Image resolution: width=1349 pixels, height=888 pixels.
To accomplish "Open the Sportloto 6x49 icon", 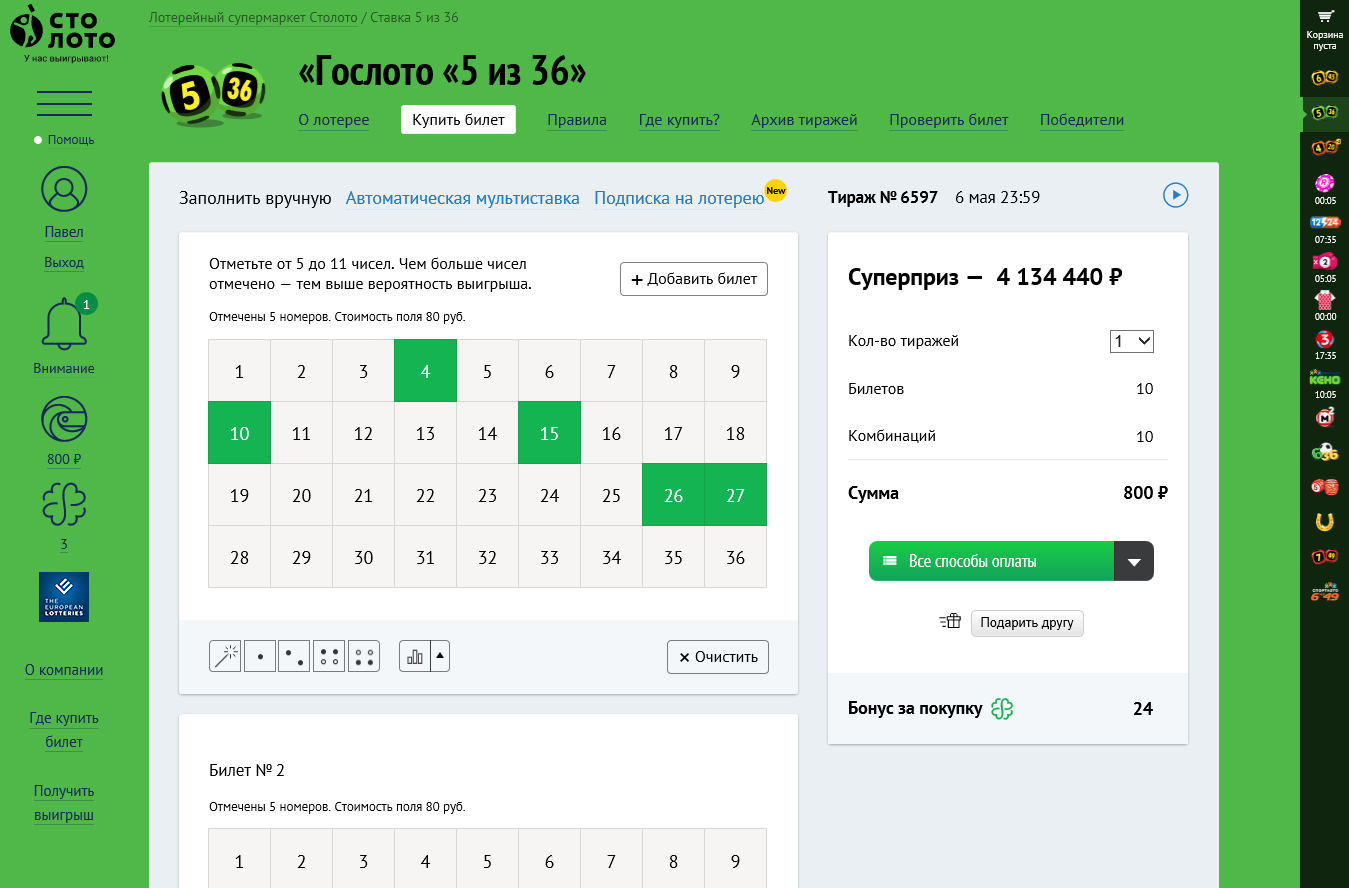I will click(x=1324, y=591).
